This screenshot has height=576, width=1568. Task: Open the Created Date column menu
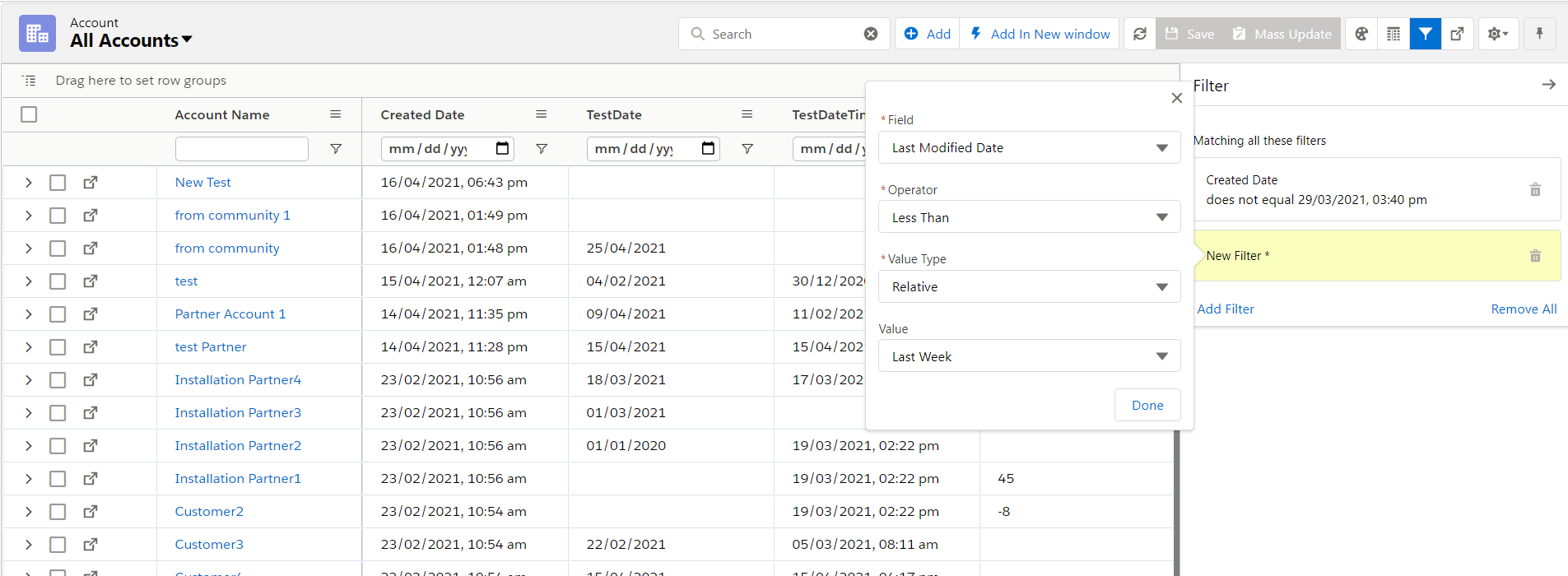click(541, 114)
